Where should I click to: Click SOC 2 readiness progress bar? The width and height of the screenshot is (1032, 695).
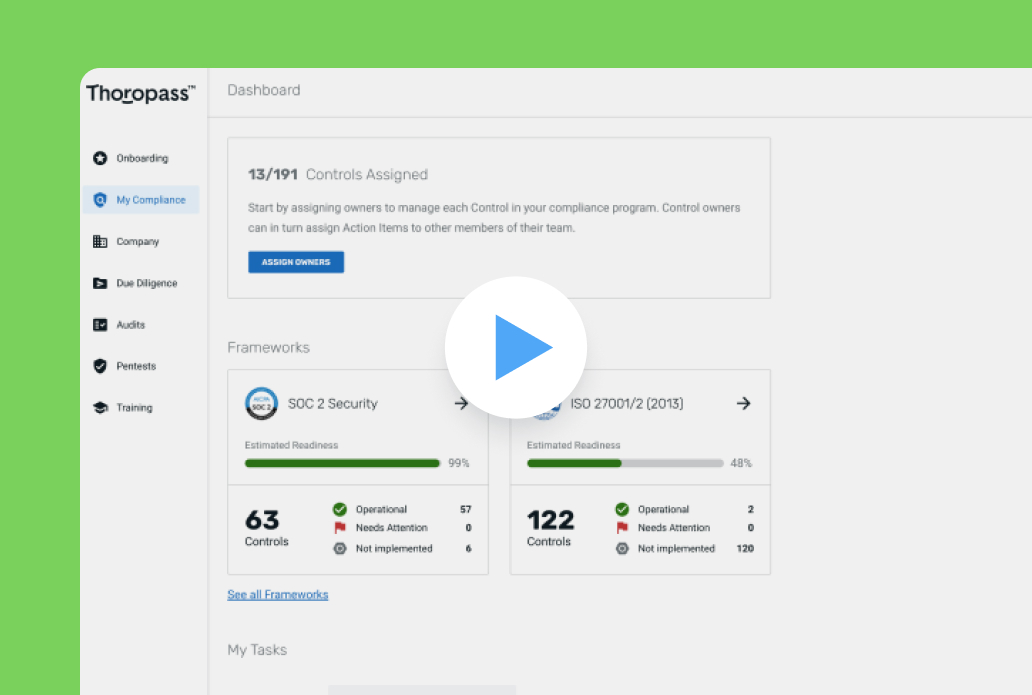(x=342, y=463)
